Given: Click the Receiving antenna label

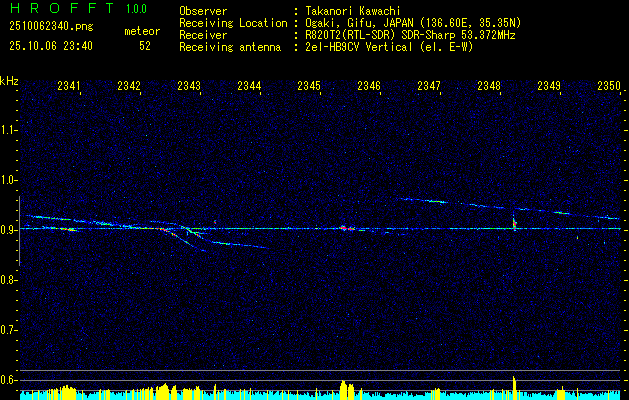Looking at the screenshot, I should pos(230,47).
